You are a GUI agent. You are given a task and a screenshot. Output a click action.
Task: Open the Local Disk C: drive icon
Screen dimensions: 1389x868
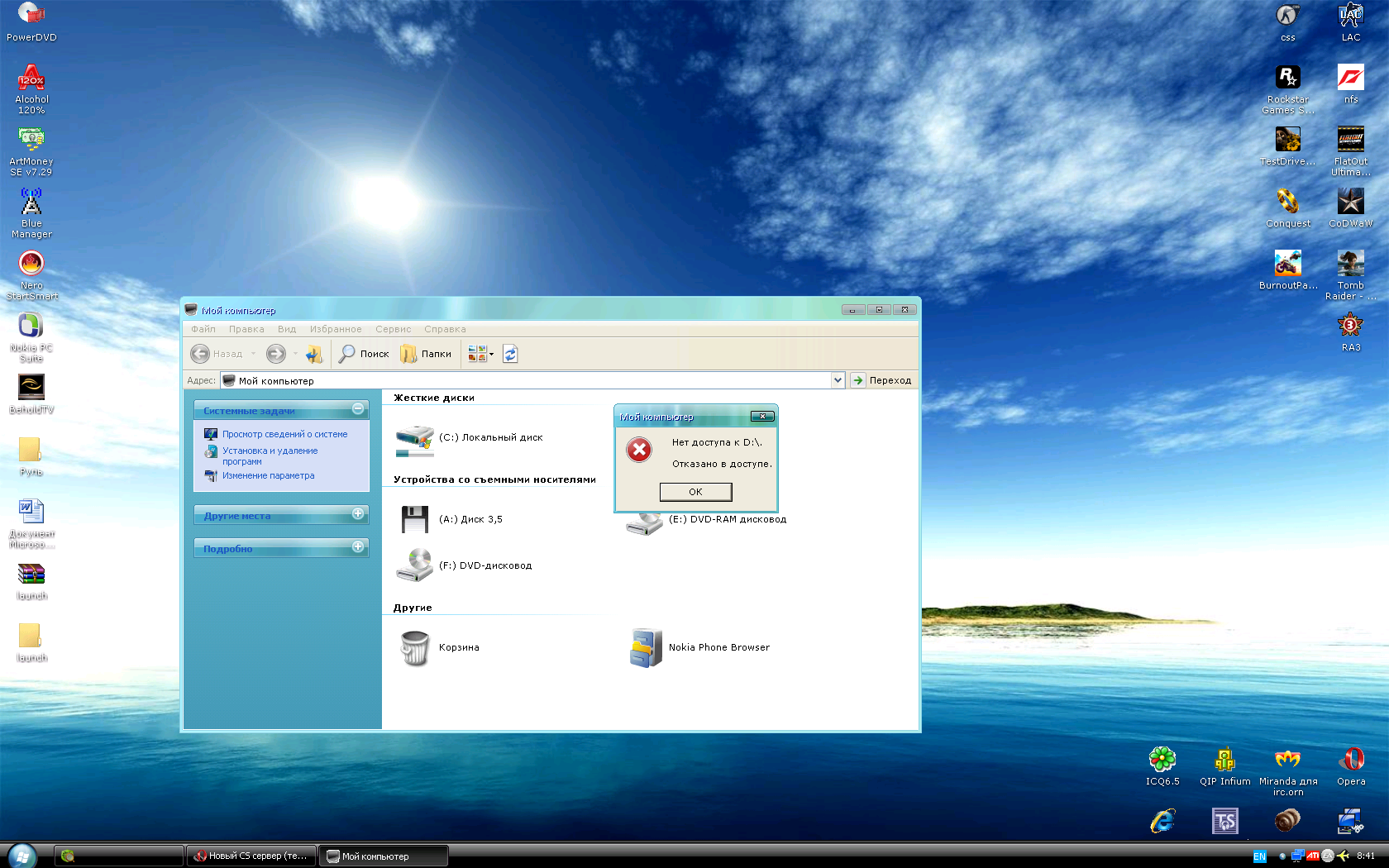coord(414,439)
